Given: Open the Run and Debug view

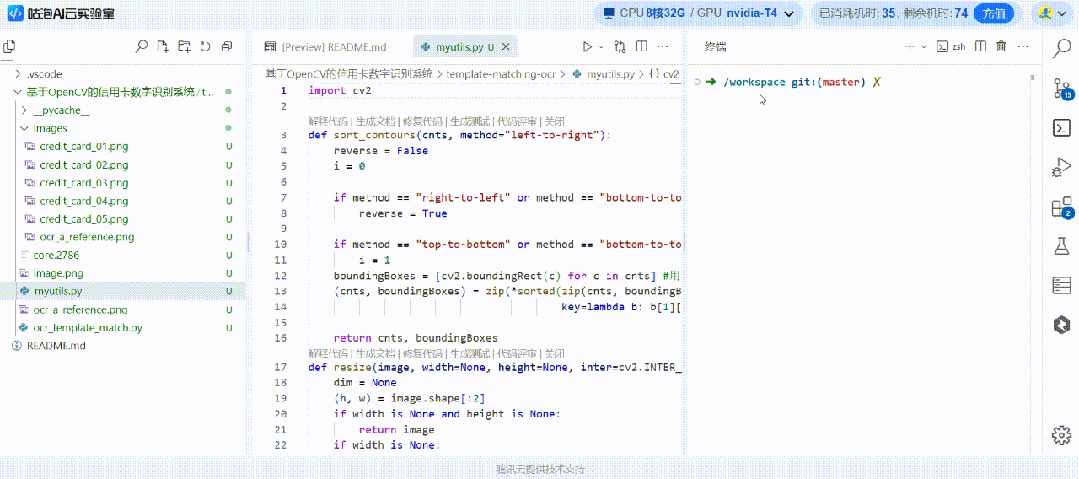Looking at the screenshot, I should click(1061, 168).
